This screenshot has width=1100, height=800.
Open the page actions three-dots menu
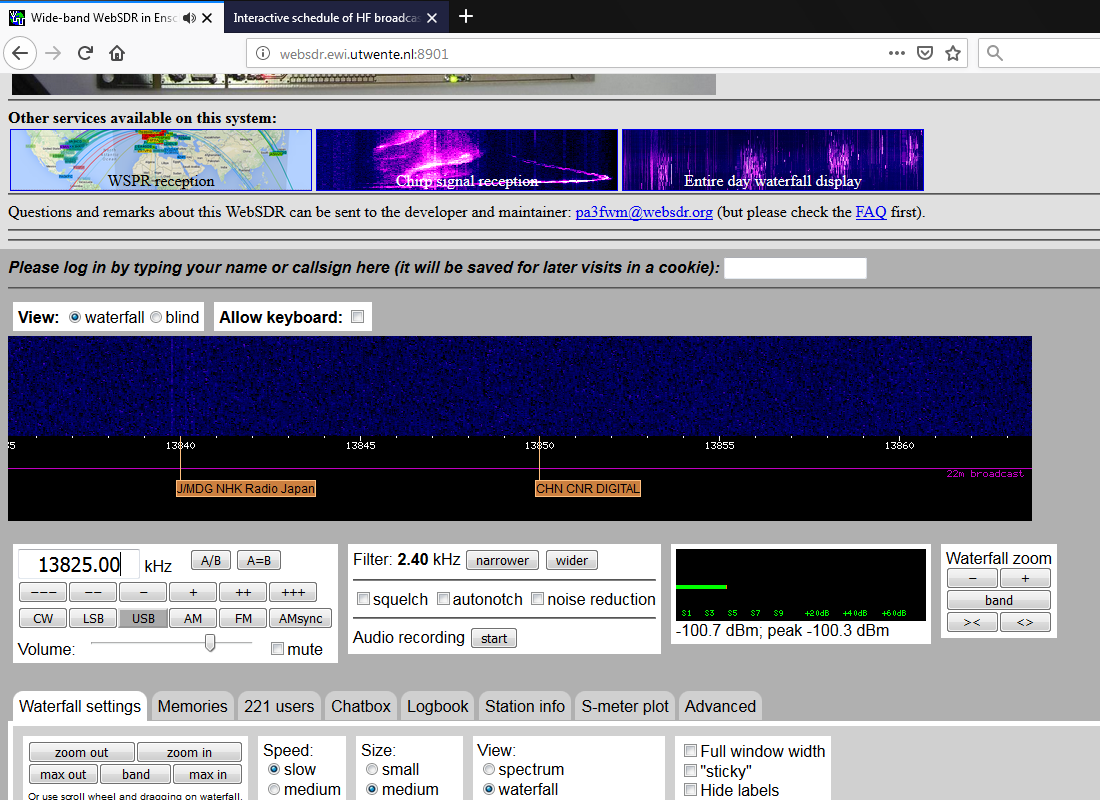[897, 53]
